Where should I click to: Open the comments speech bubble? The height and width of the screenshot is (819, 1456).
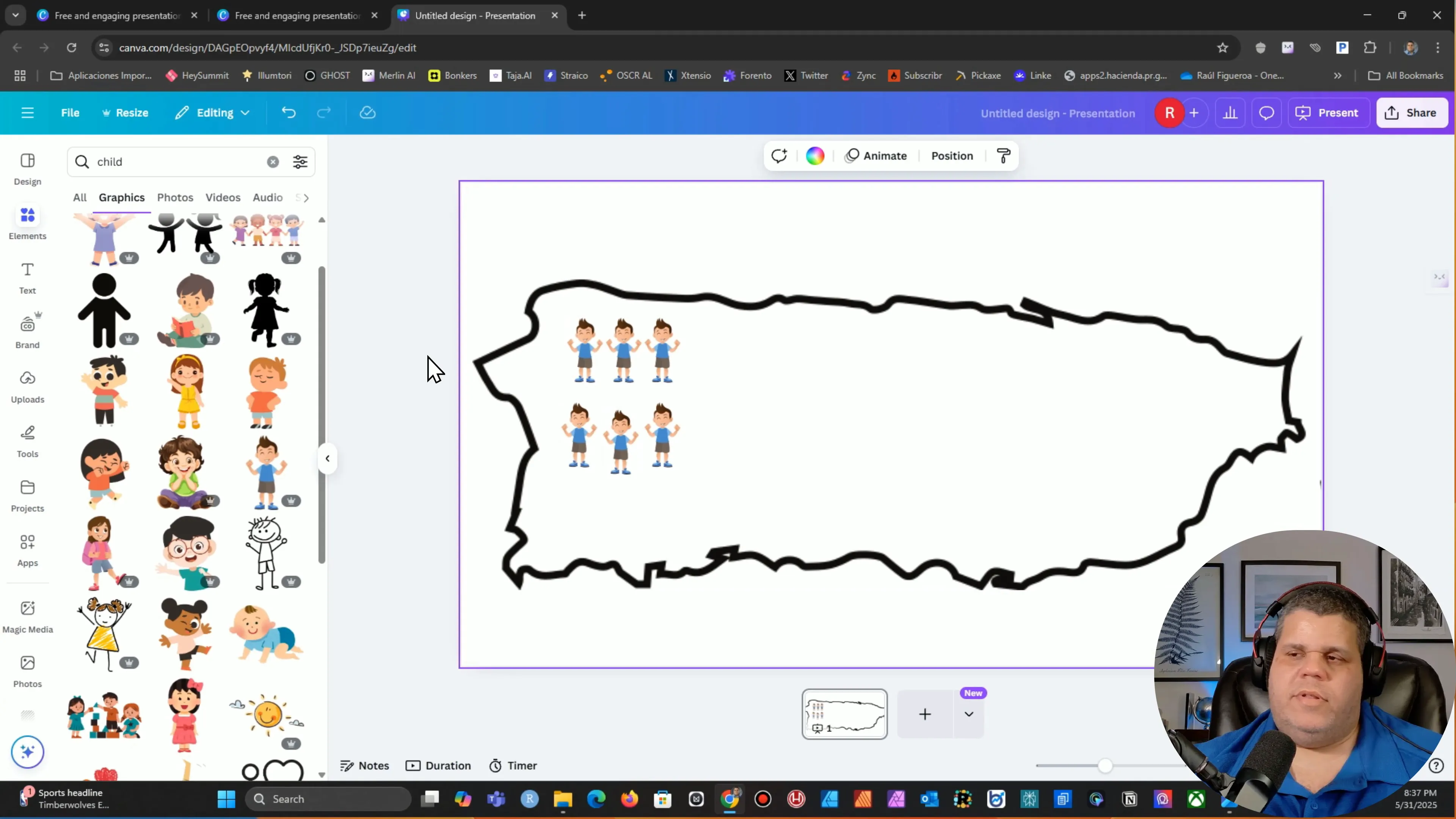coord(1266,113)
